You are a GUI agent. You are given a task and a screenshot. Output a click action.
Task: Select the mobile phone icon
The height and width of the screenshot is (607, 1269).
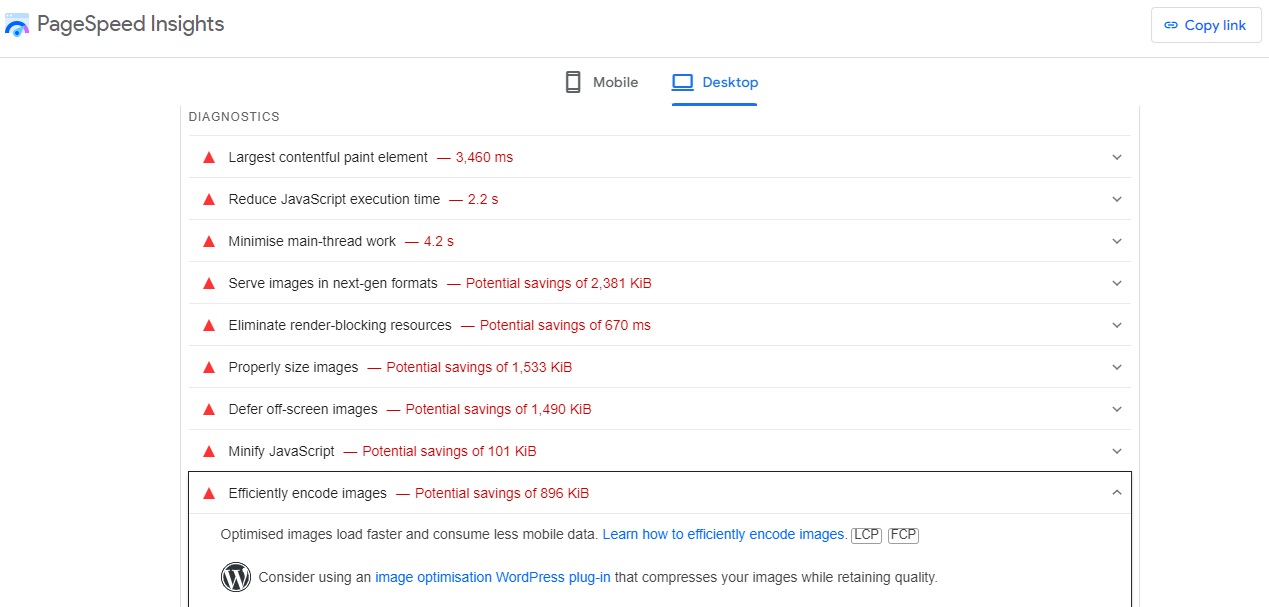coord(572,81)
